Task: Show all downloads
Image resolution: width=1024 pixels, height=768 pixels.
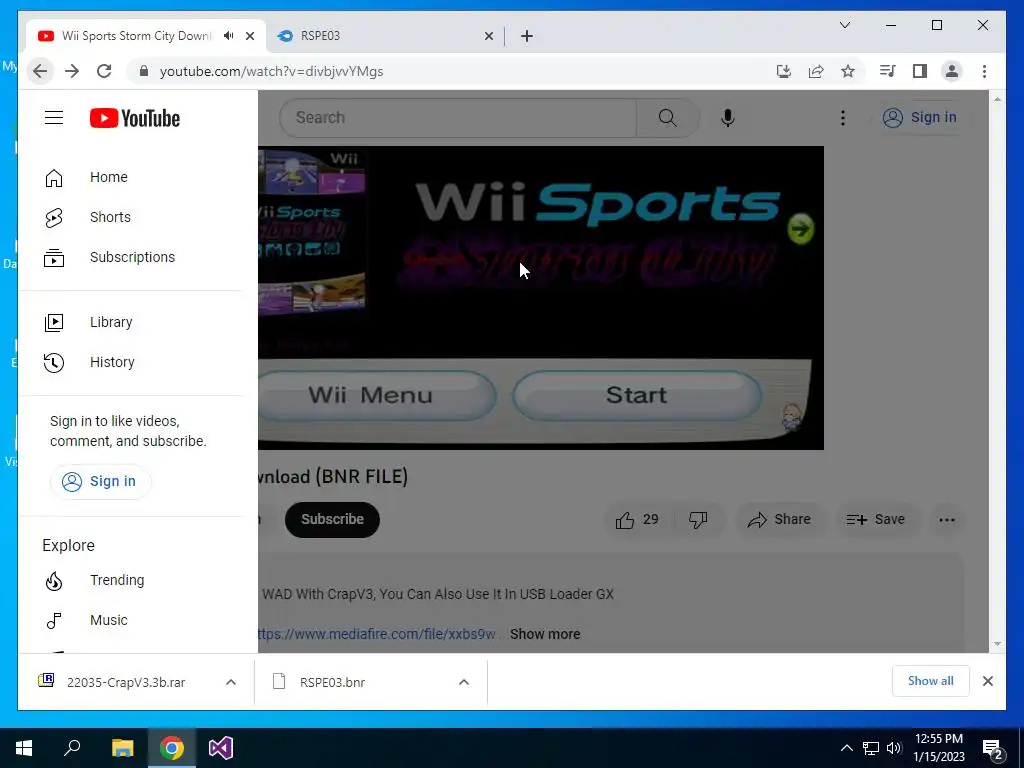Action: (x=931, y=681)
